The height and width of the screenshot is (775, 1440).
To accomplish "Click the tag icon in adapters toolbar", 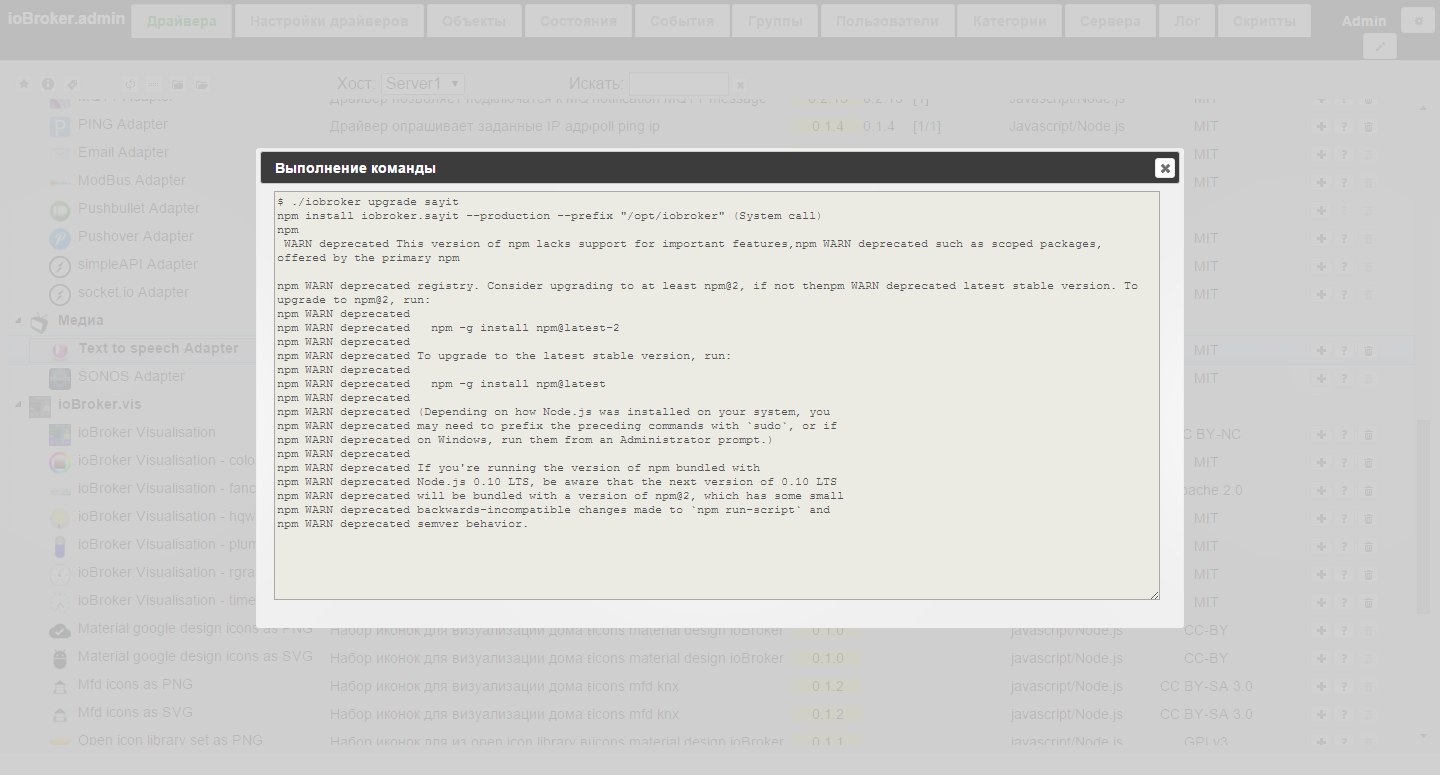I will point(72,85).
